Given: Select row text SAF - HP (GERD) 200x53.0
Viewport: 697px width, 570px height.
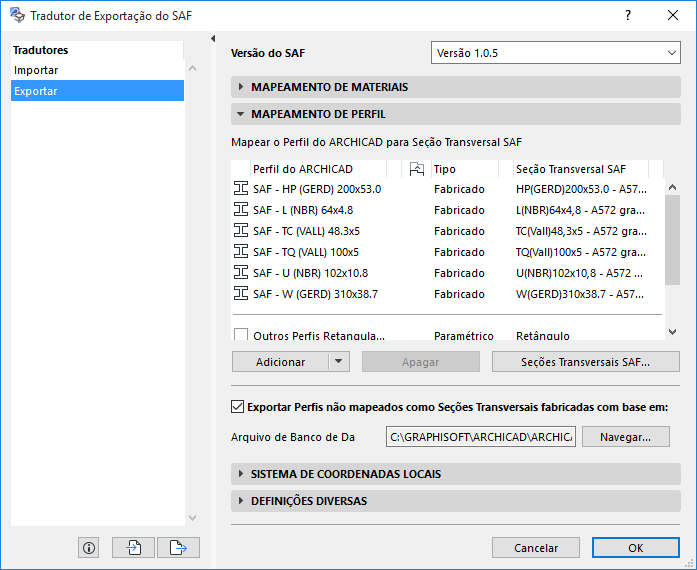Looking at the screenshot, I should pos(317,189).
